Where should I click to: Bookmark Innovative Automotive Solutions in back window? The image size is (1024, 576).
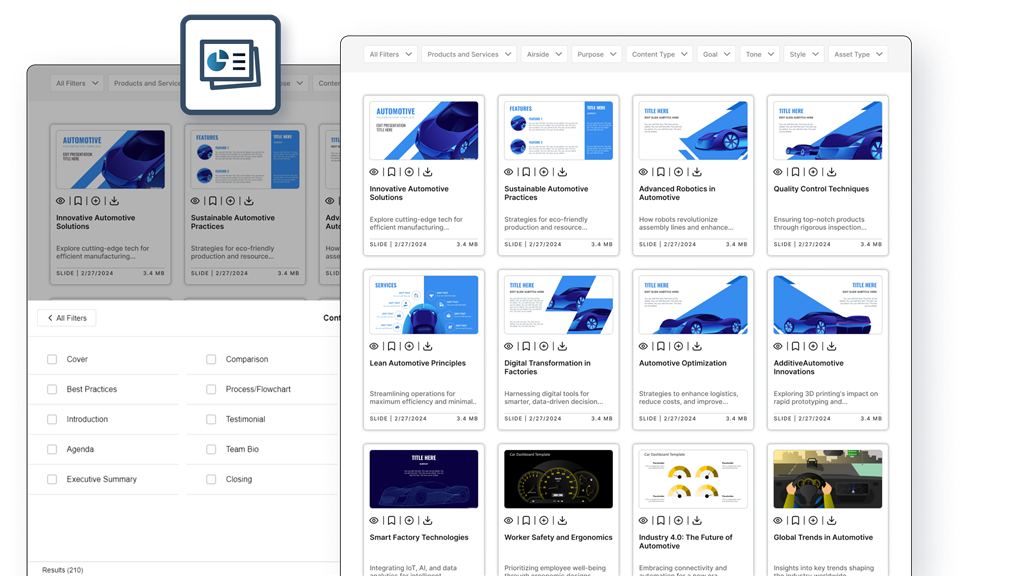(x=78, y=201)
